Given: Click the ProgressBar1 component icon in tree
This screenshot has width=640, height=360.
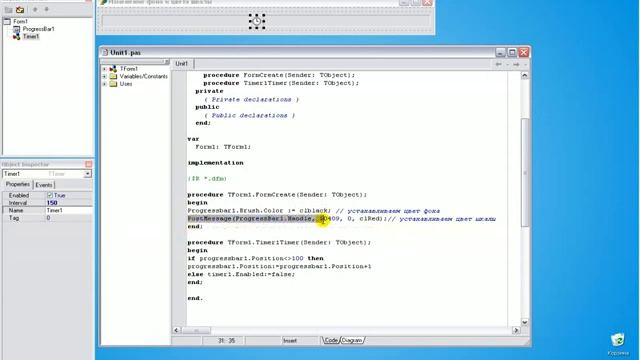Looking at the screenshot, I should click(16, 29).
